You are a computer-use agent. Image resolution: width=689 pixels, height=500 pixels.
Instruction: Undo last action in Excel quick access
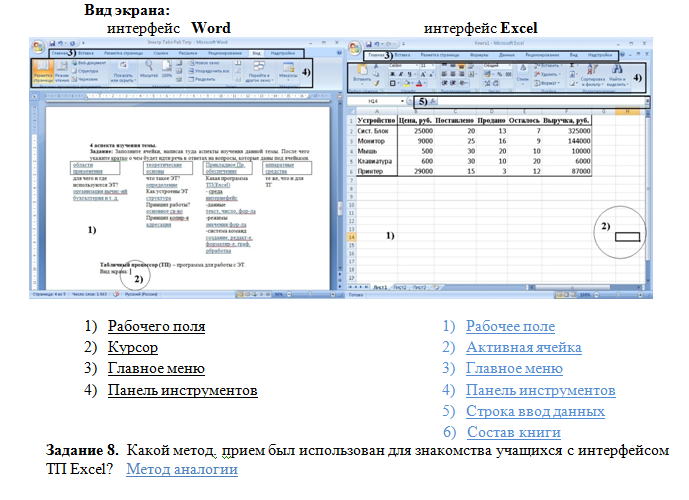point(377,44)
